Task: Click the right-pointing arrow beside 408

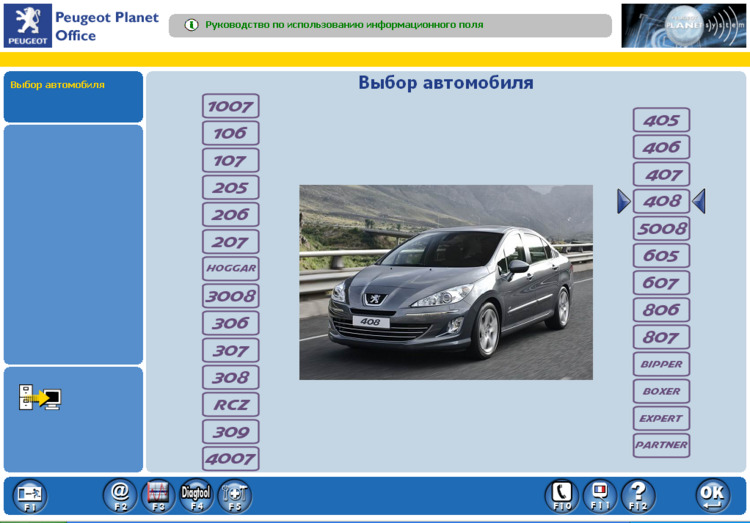Action: coord(623,201)
